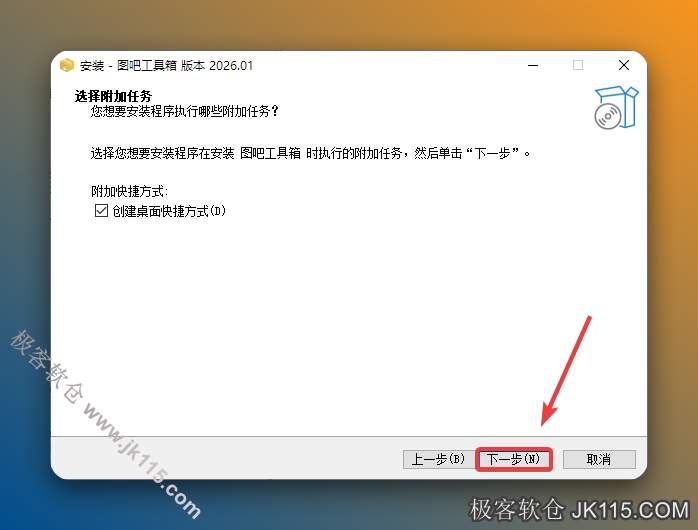Viewport: 698px width, 530px height.
Task: Minimize the installer window
Action: [533, 65]
